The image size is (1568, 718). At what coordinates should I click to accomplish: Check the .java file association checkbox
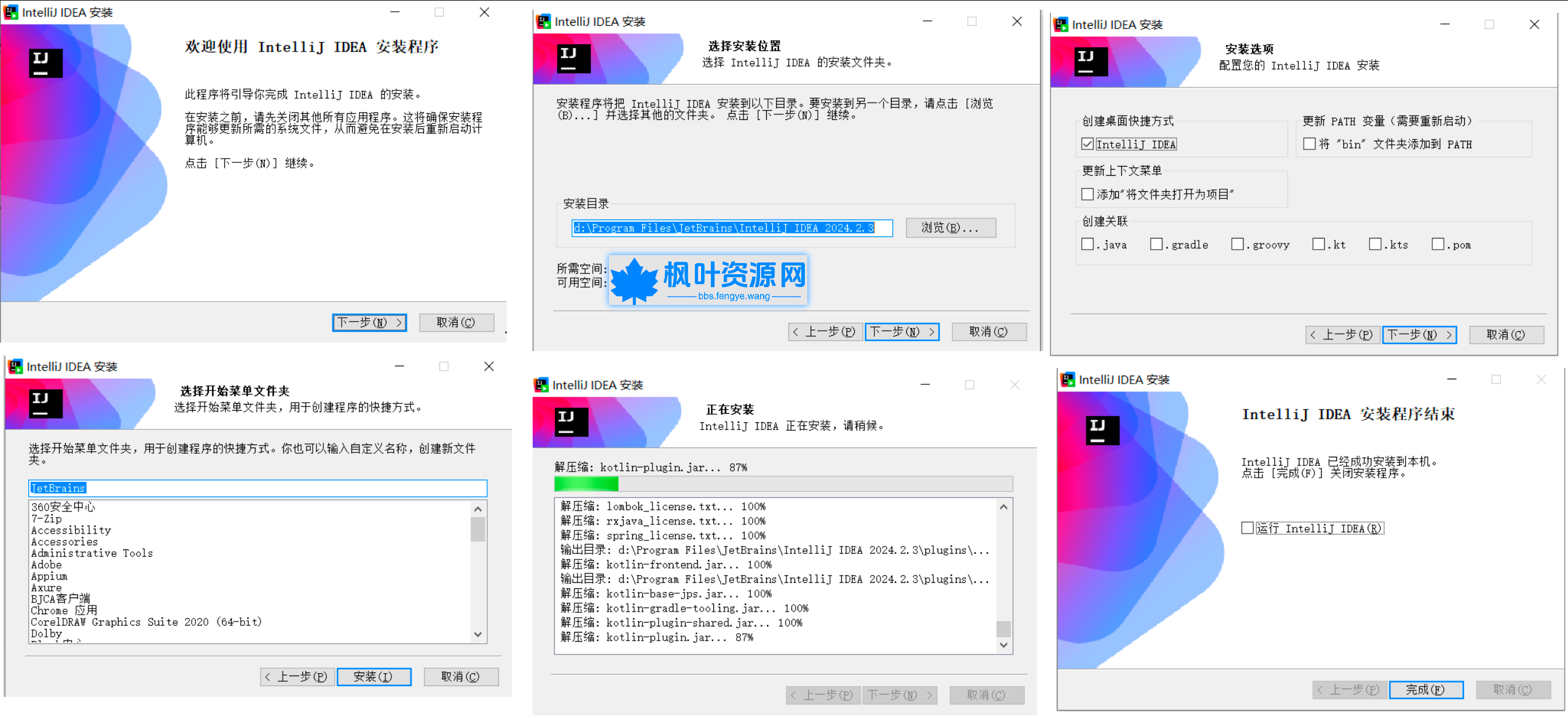(x=1088, y=244)
